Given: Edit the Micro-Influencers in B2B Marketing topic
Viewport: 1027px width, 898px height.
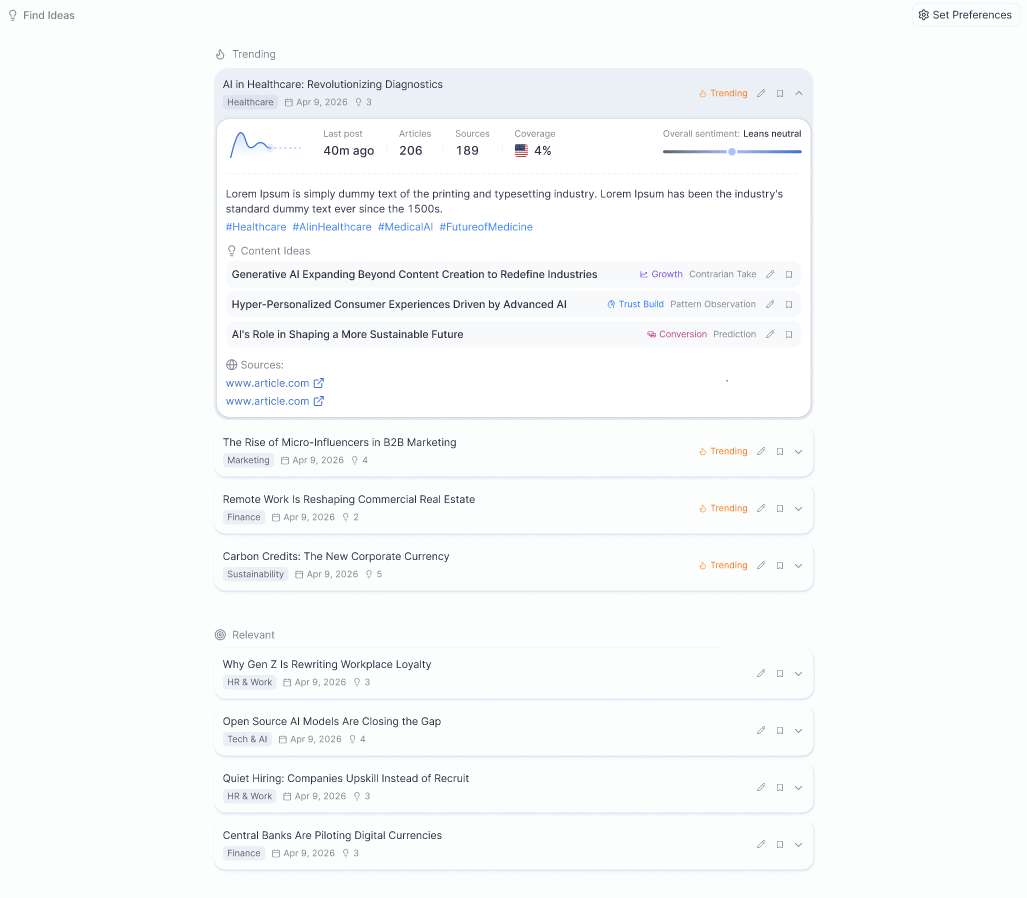Looking at the screenshot, I should [x=760, y=451].
